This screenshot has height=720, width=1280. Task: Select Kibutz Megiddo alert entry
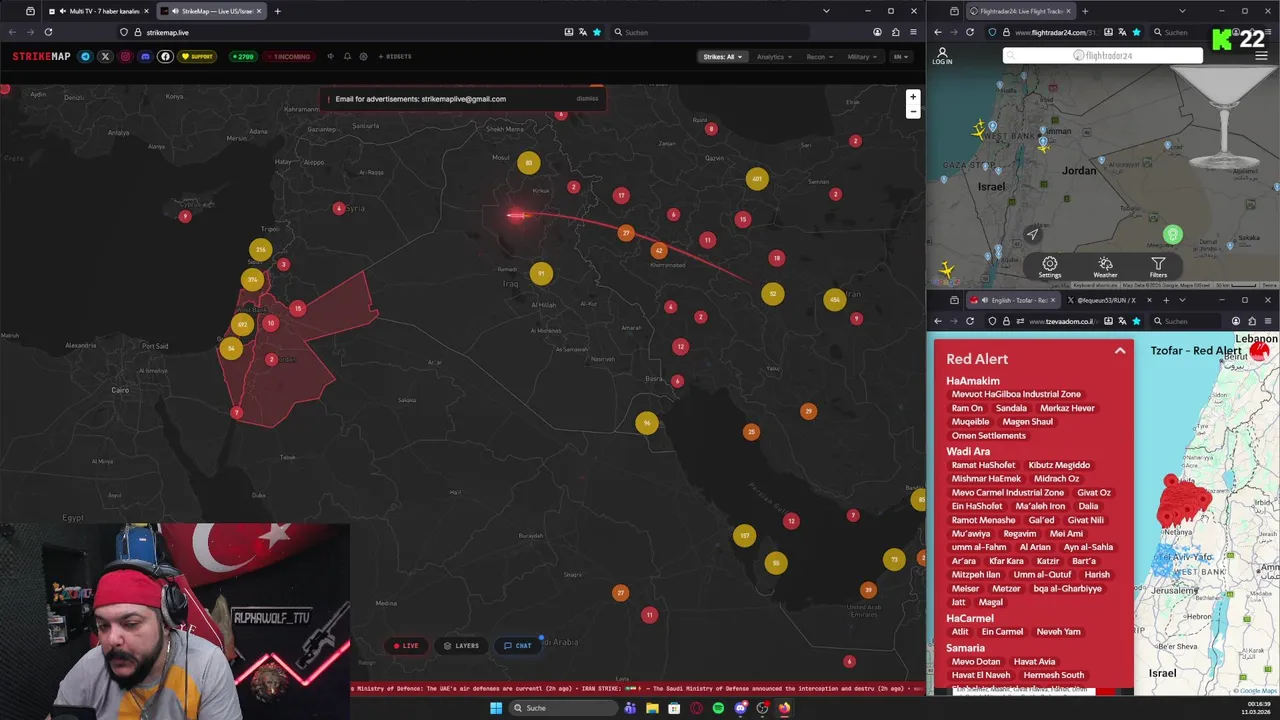click(x=1059, y=465)
